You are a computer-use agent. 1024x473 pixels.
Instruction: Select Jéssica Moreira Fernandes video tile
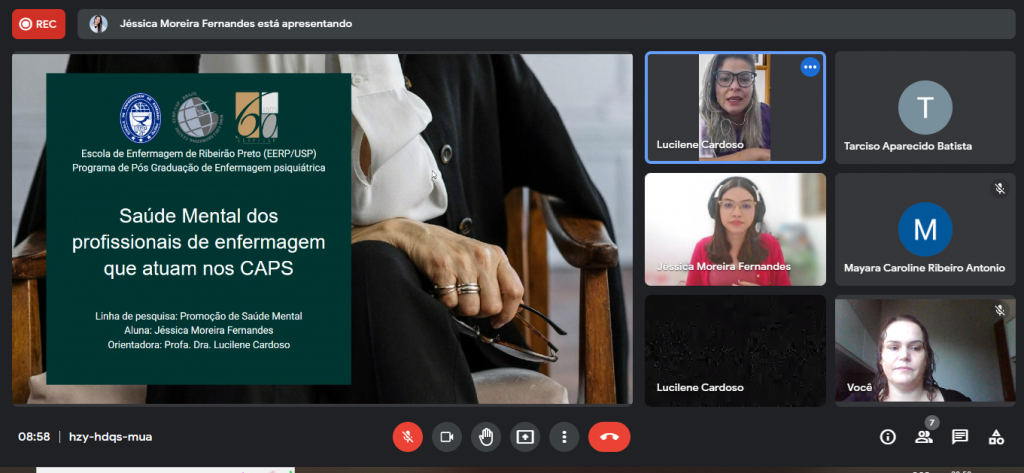(735, 229)
